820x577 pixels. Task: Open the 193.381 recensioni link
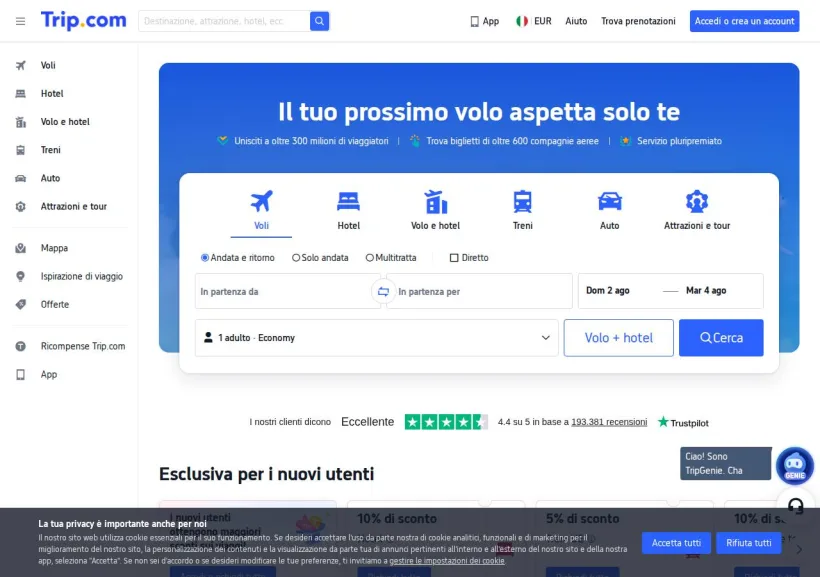(609, 422)
